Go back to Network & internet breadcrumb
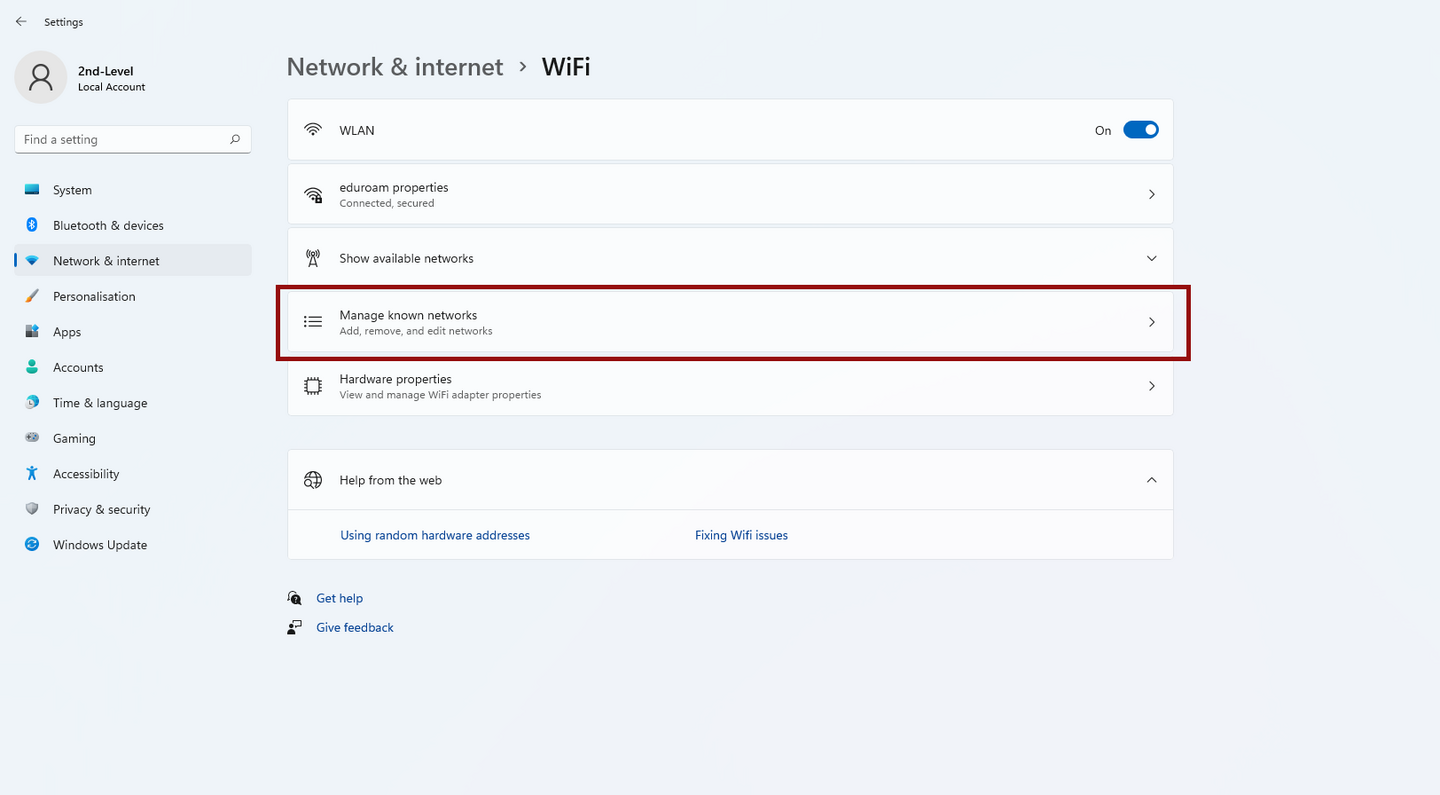The height and width of the screenshot is (795, 1440). pyautogui.click(x=395, y=67)
